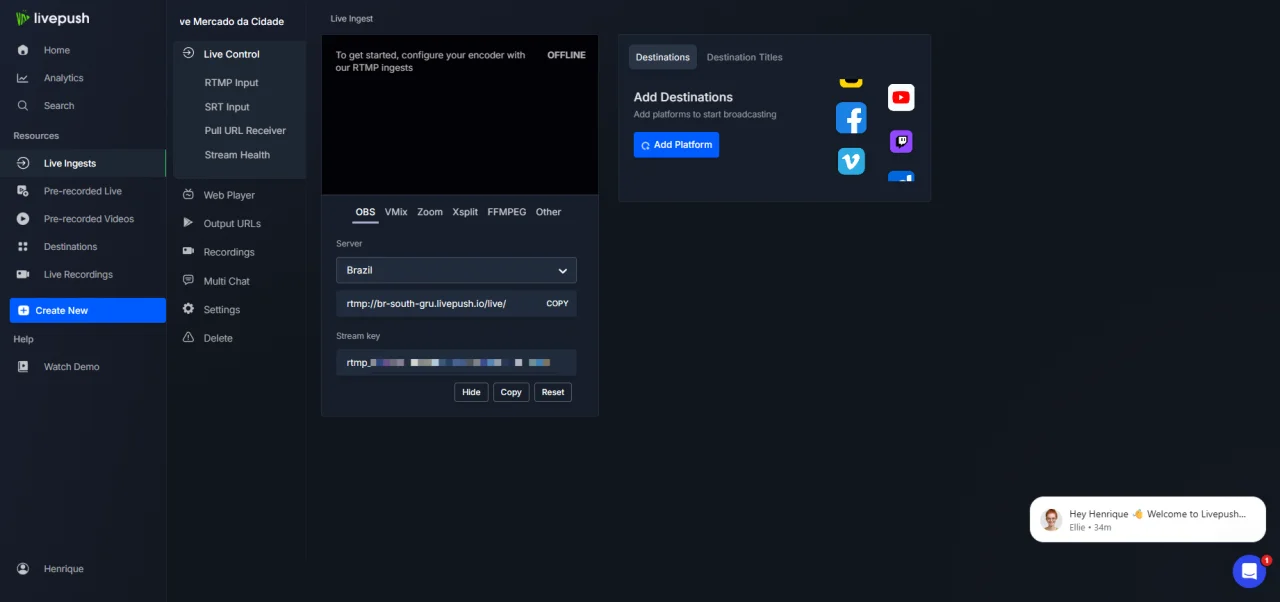Switch to the VMix encoder tab

point(396,212)
